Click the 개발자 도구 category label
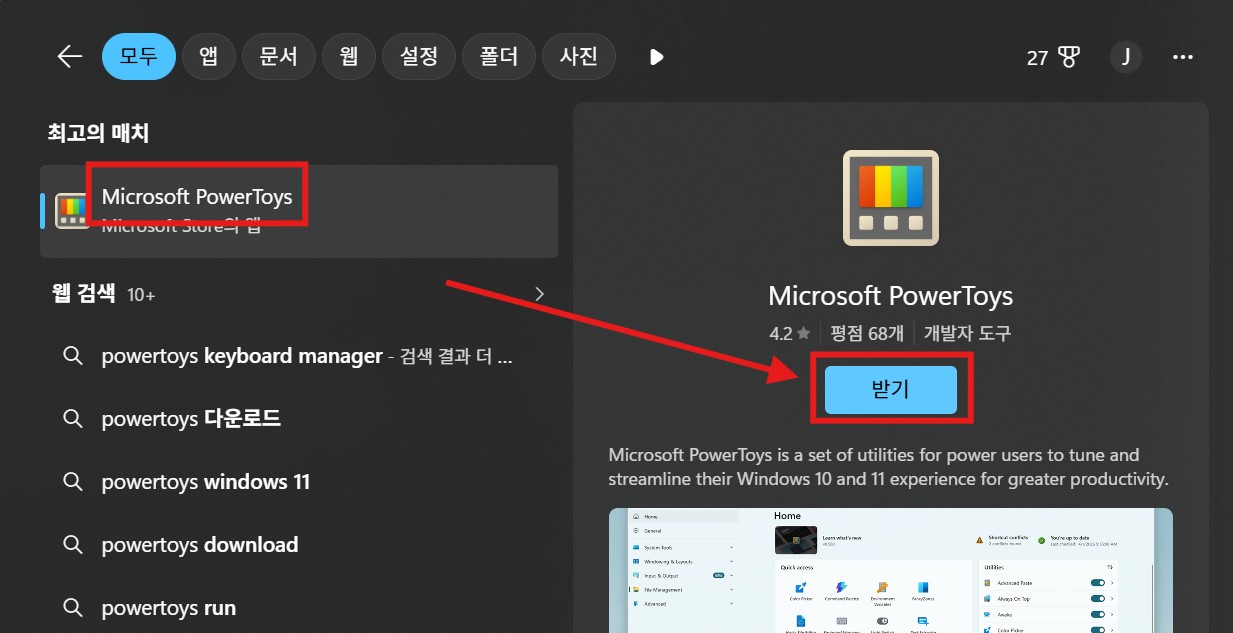 coord(967,333)
